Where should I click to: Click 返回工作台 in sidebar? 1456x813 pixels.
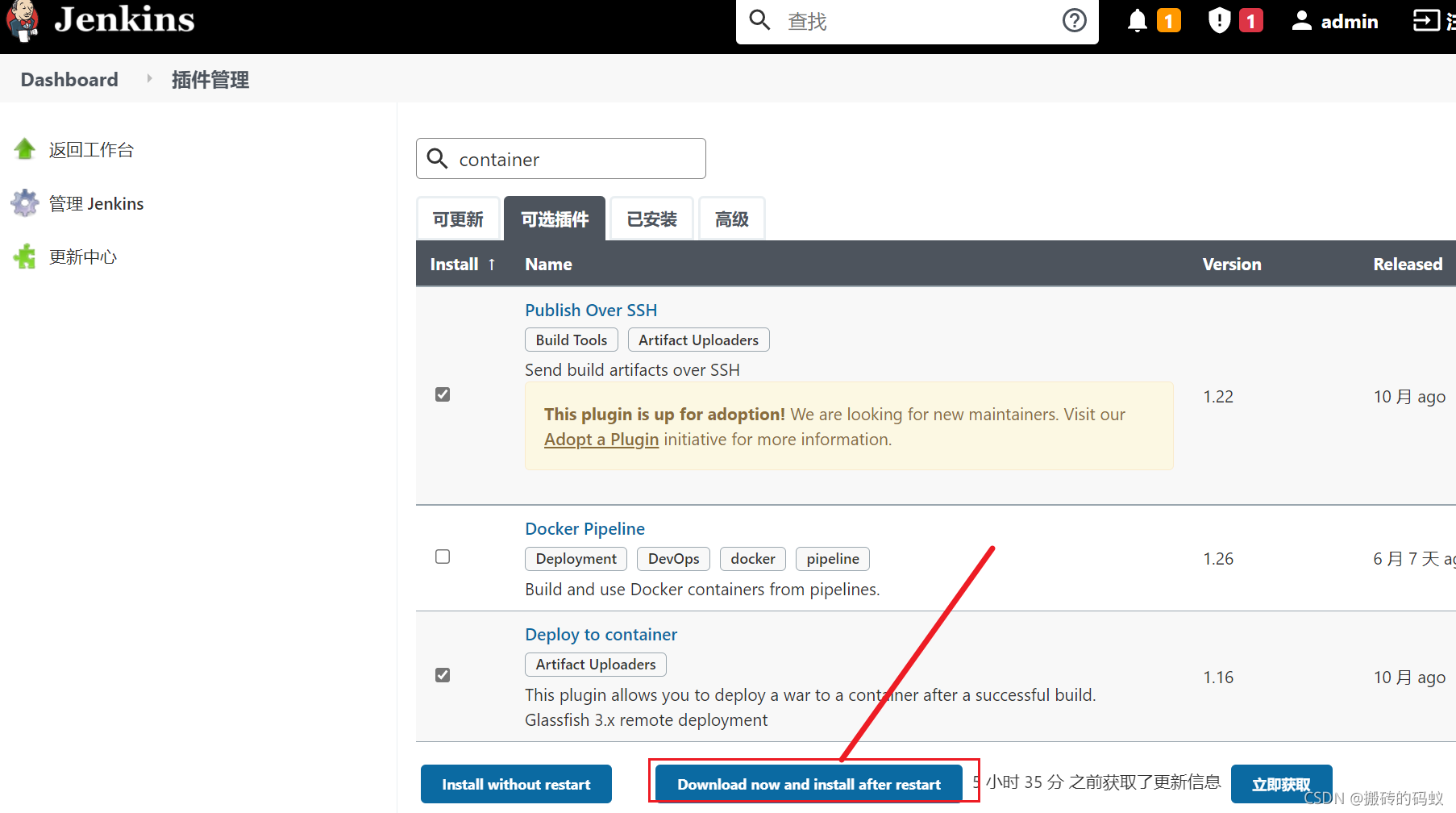91,149
